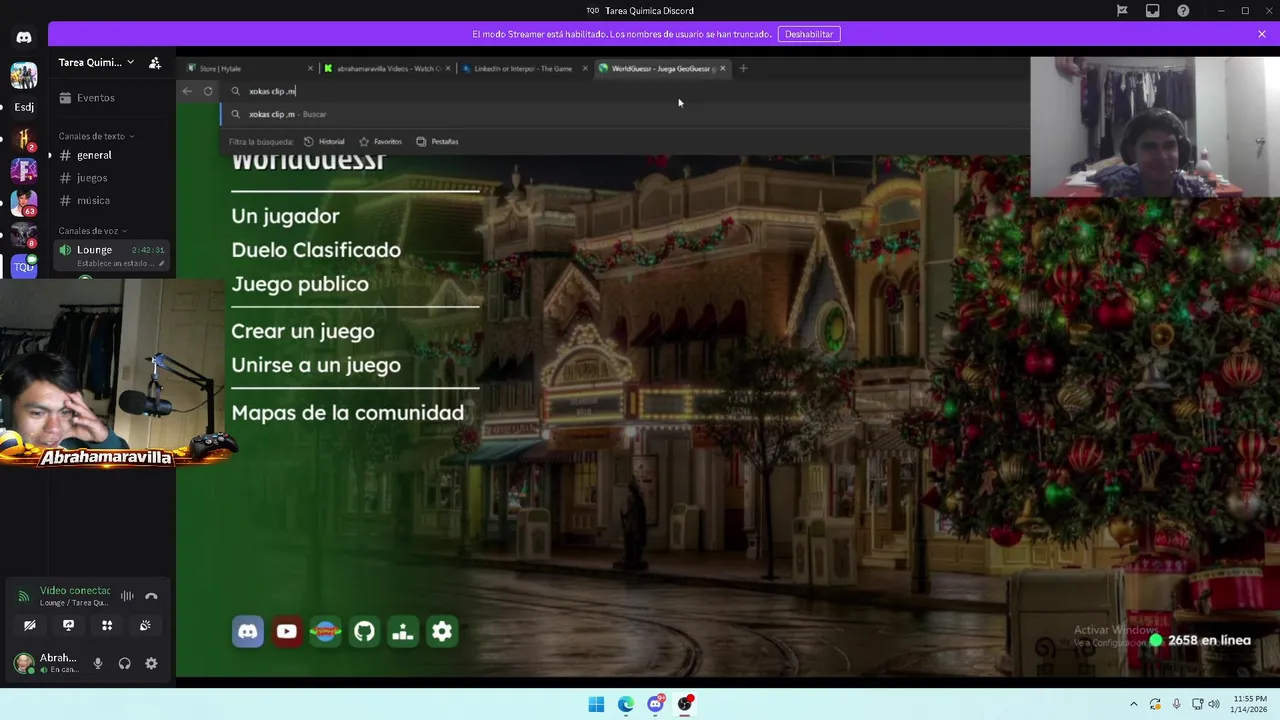Viewport: 1280px width, 720px height.
Task: Disconnect from the voice call
Action: tap(151, 596)
